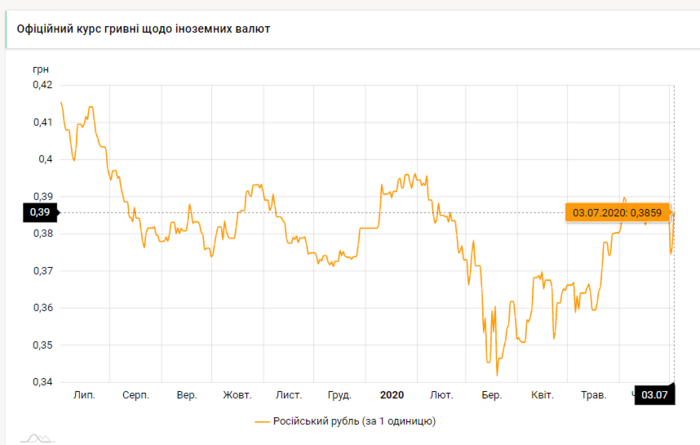Select the Квіт. month label
Viewport: 700px width, 445px height.
pos(542,396)
